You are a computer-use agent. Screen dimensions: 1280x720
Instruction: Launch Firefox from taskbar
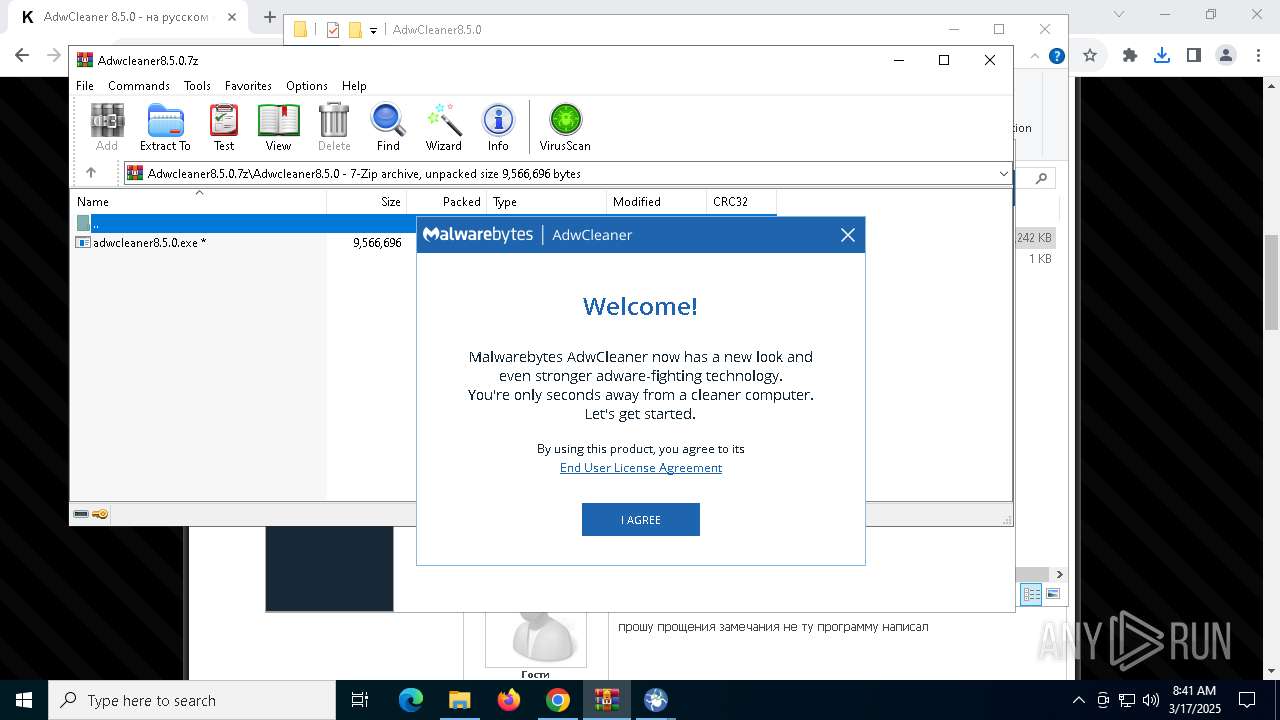coord(508,700)
